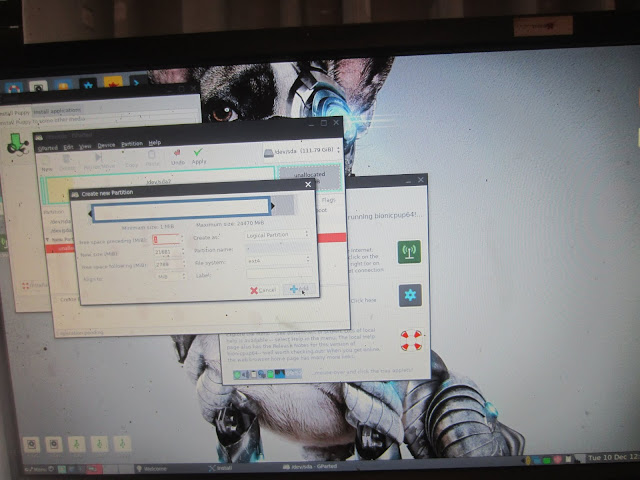640x480 pixels.
Task: Click the Cancel button in Create new Partition
Action: point(263,290)
